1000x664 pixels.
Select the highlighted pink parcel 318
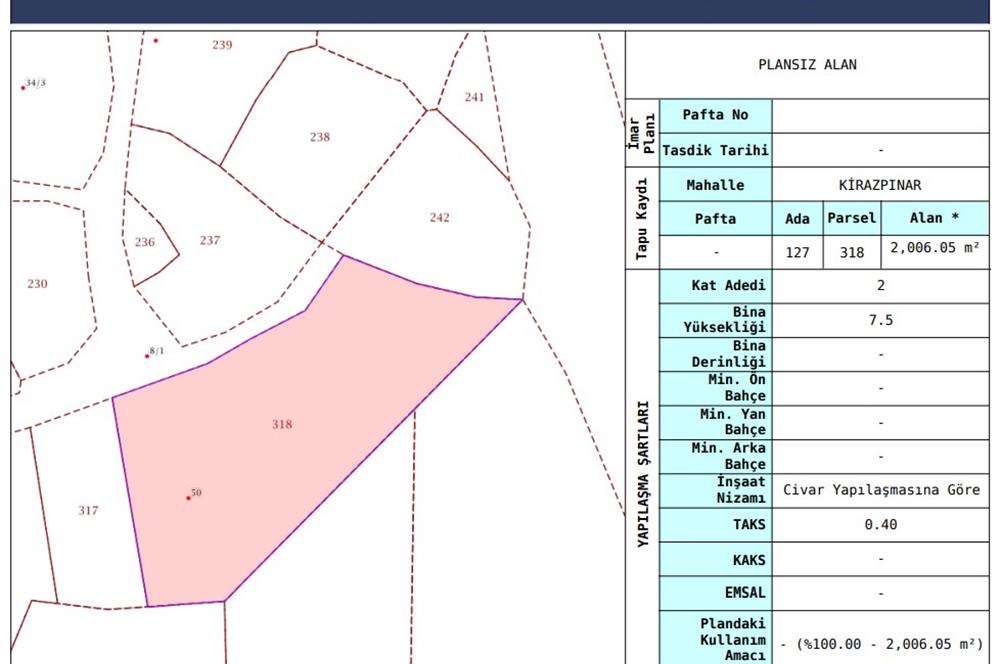point(282,424)
